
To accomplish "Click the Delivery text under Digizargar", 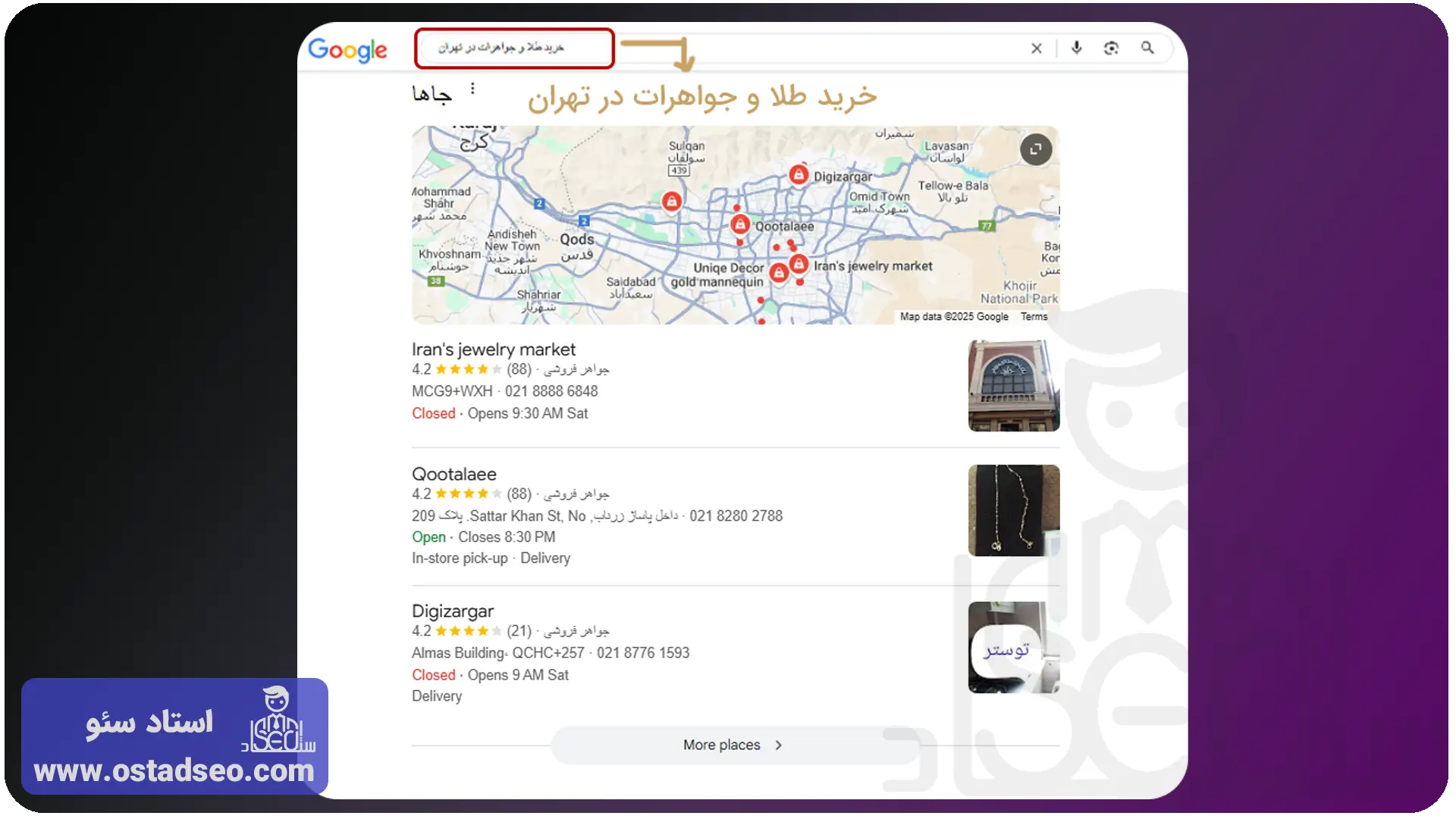I will coord(437,696).
